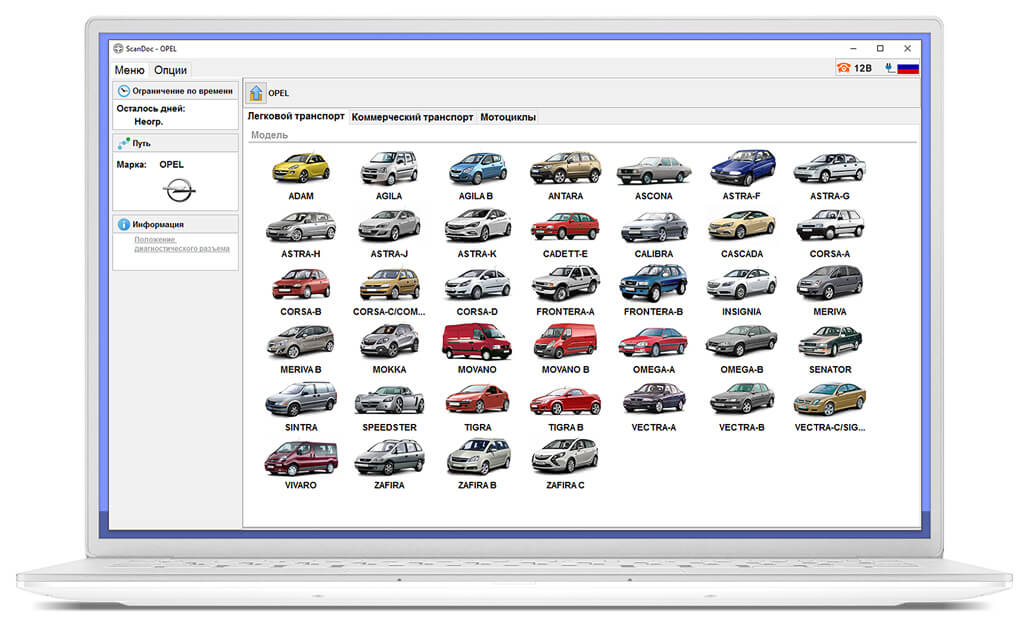The image size is (1024, 626).
Task: Choose the VIVARO van icon
Action: pos(300,458)
